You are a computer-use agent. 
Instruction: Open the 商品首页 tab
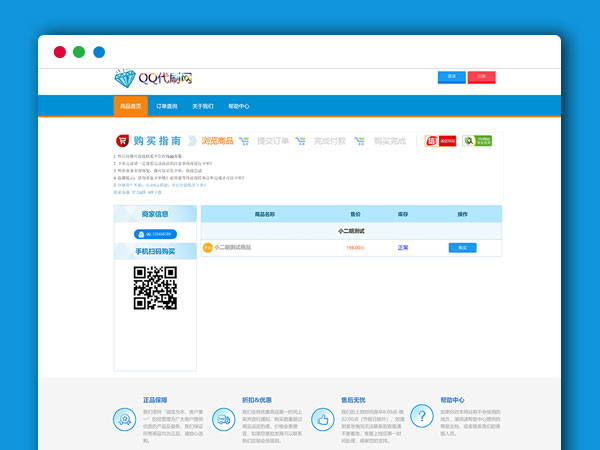tap(130, 106)
